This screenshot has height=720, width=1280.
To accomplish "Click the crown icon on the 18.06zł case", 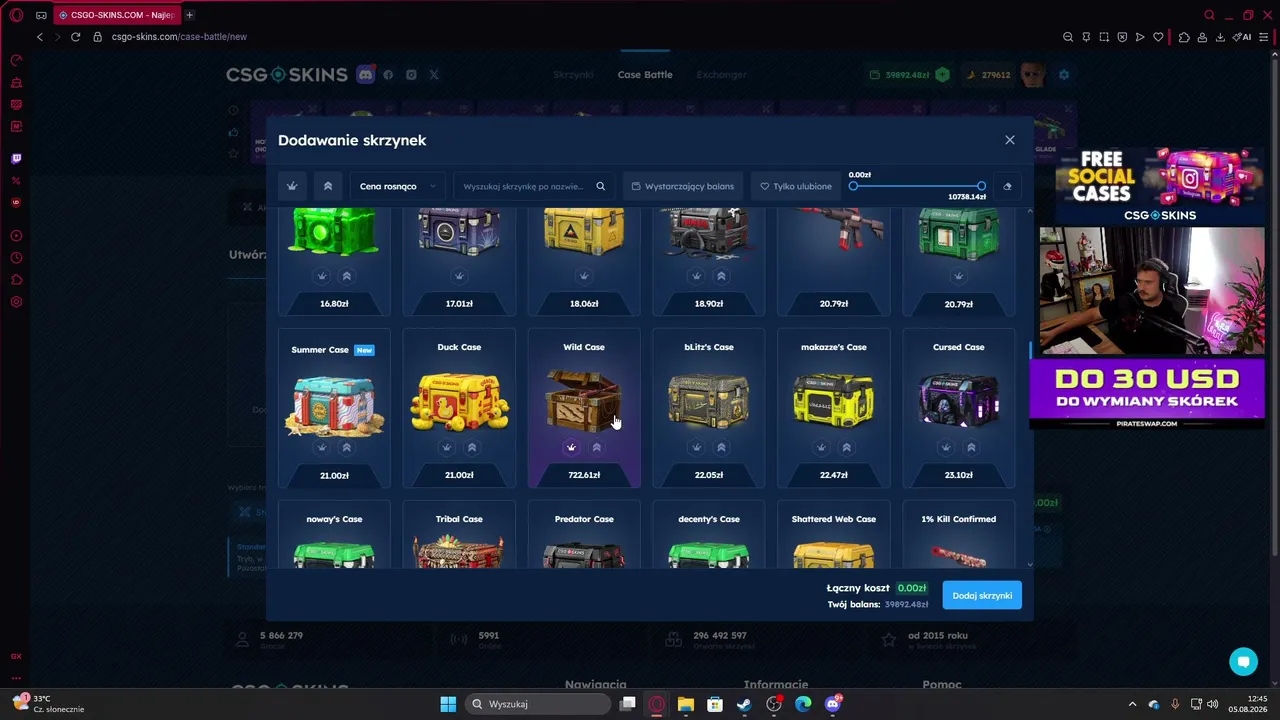I will 584,275.
